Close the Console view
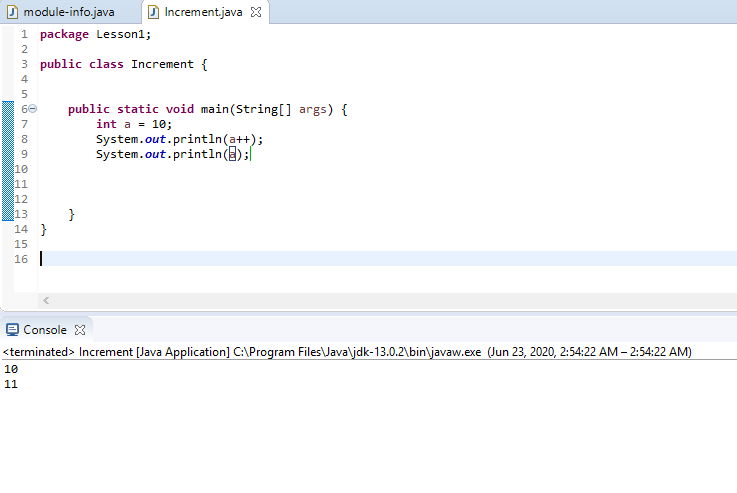Viewport: 737px width, 493px height. click(x=80, y=330)
